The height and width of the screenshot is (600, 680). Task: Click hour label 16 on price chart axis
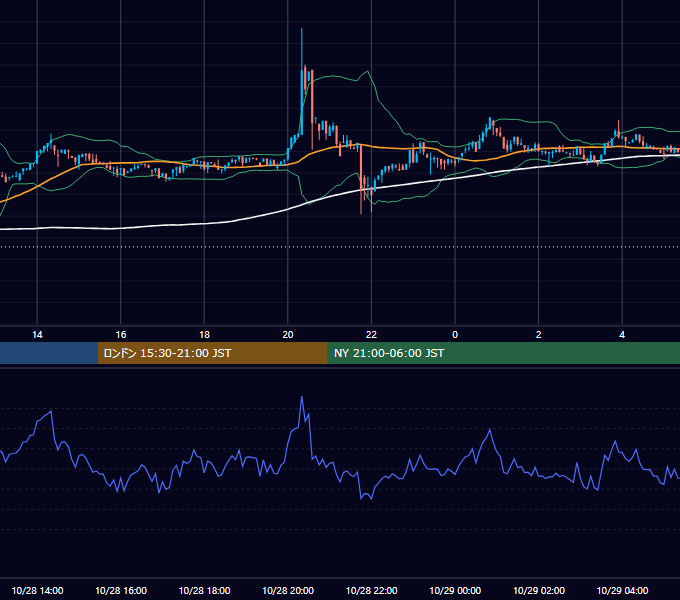tap(121, 335)
